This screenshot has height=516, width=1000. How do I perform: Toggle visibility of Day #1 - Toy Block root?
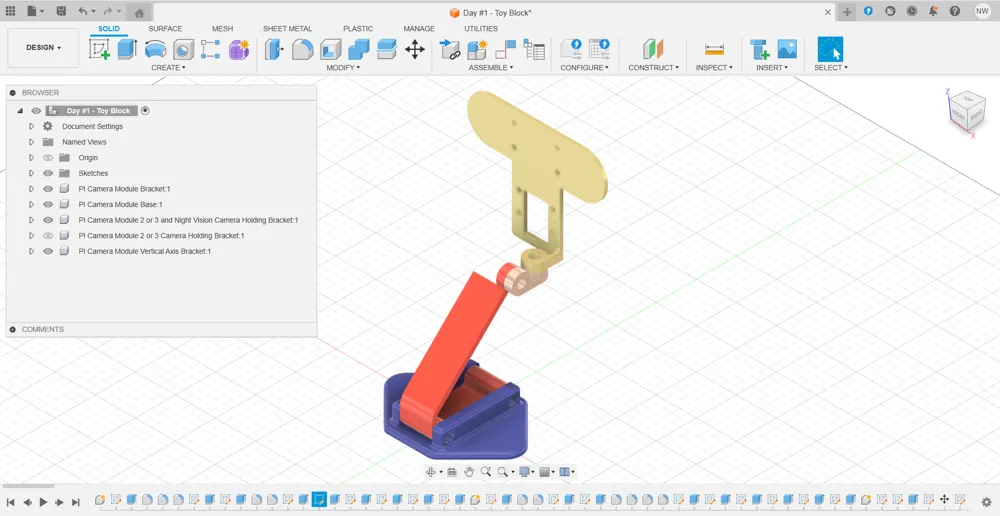point(36,110)
